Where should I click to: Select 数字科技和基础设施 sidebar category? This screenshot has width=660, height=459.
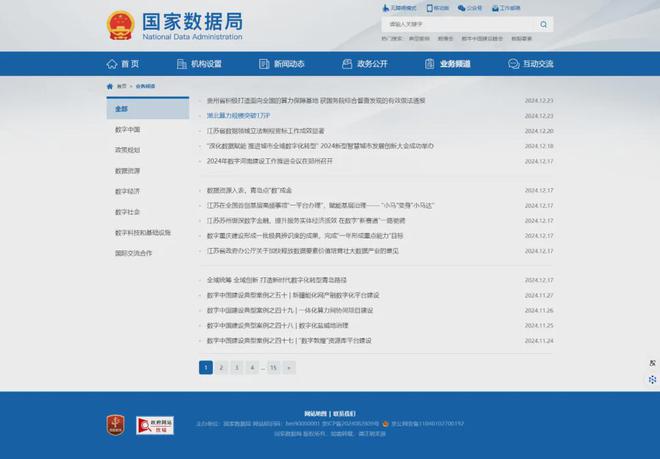click(143, 233)
